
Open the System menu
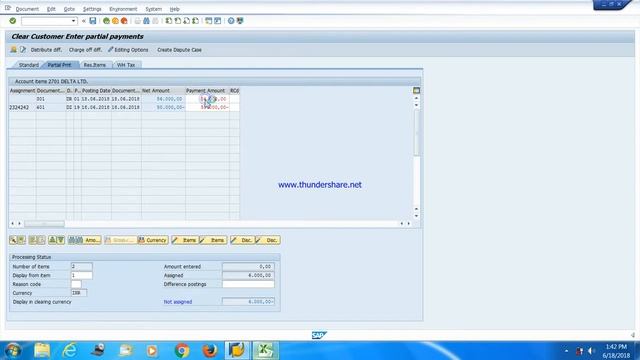153,9
